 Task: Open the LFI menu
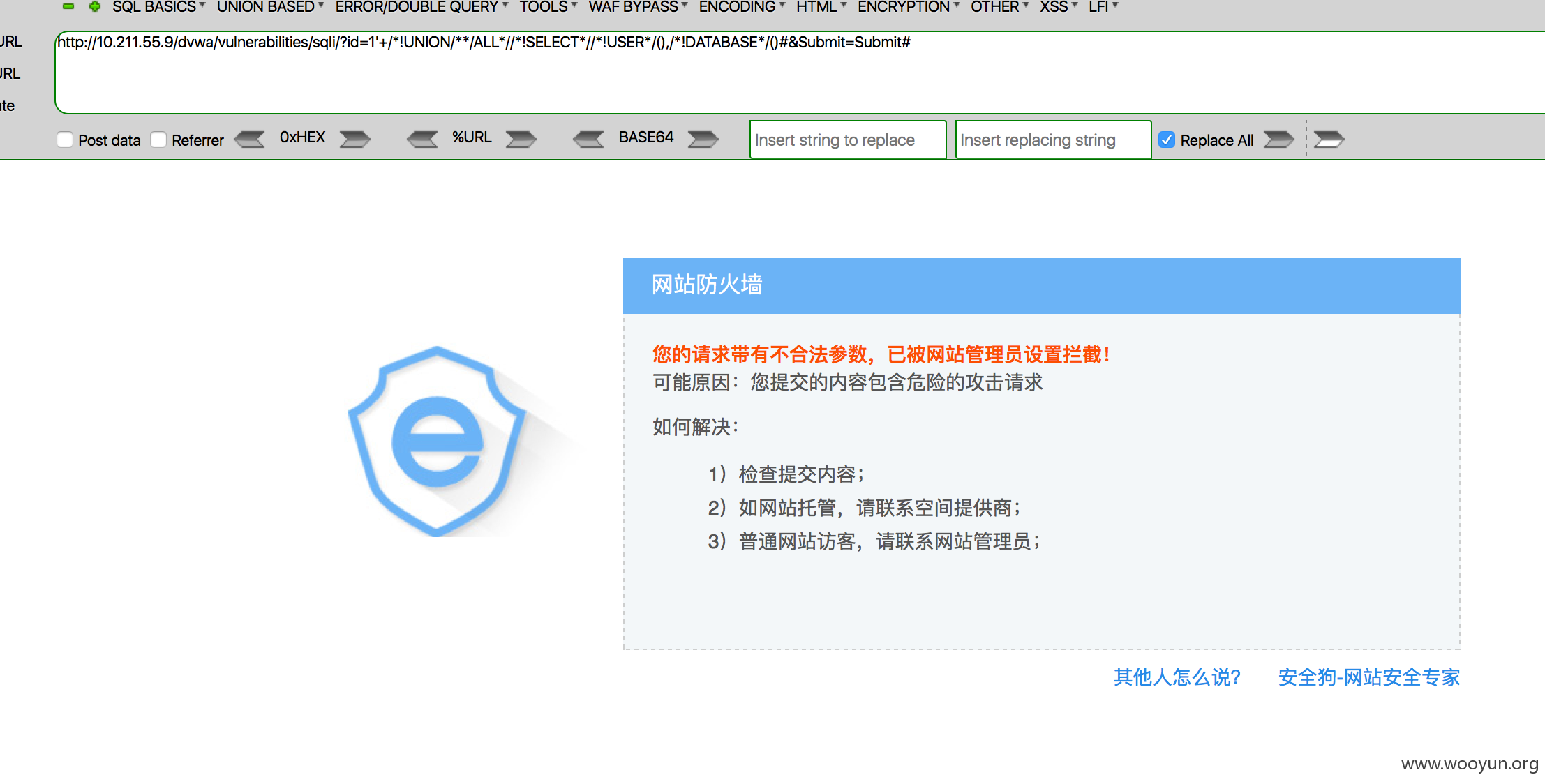click(x=1103, y=7)
